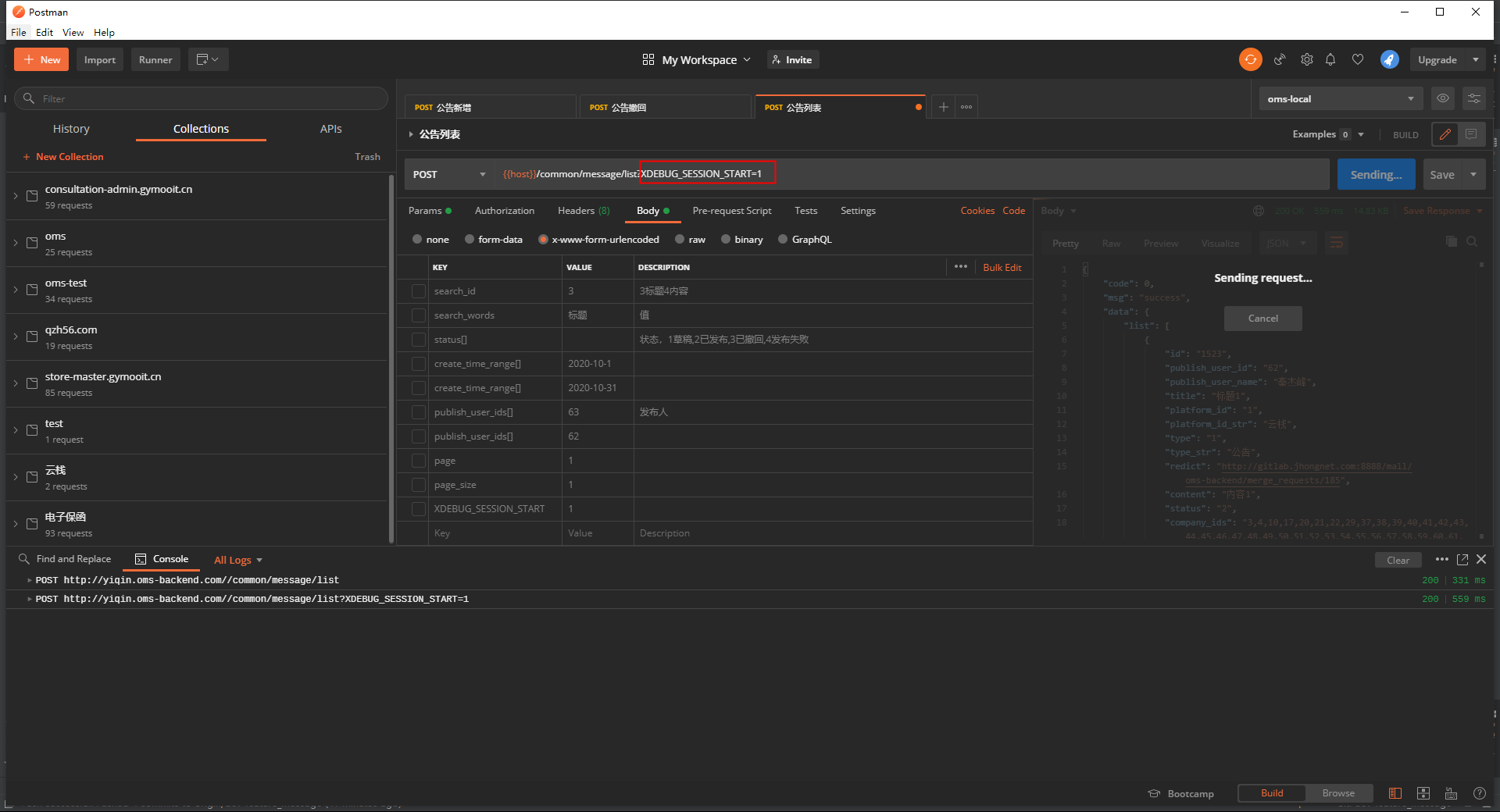Click the environment quick look eye icon
Viewport: 1500px width, 812px height.
point(1443,98)
